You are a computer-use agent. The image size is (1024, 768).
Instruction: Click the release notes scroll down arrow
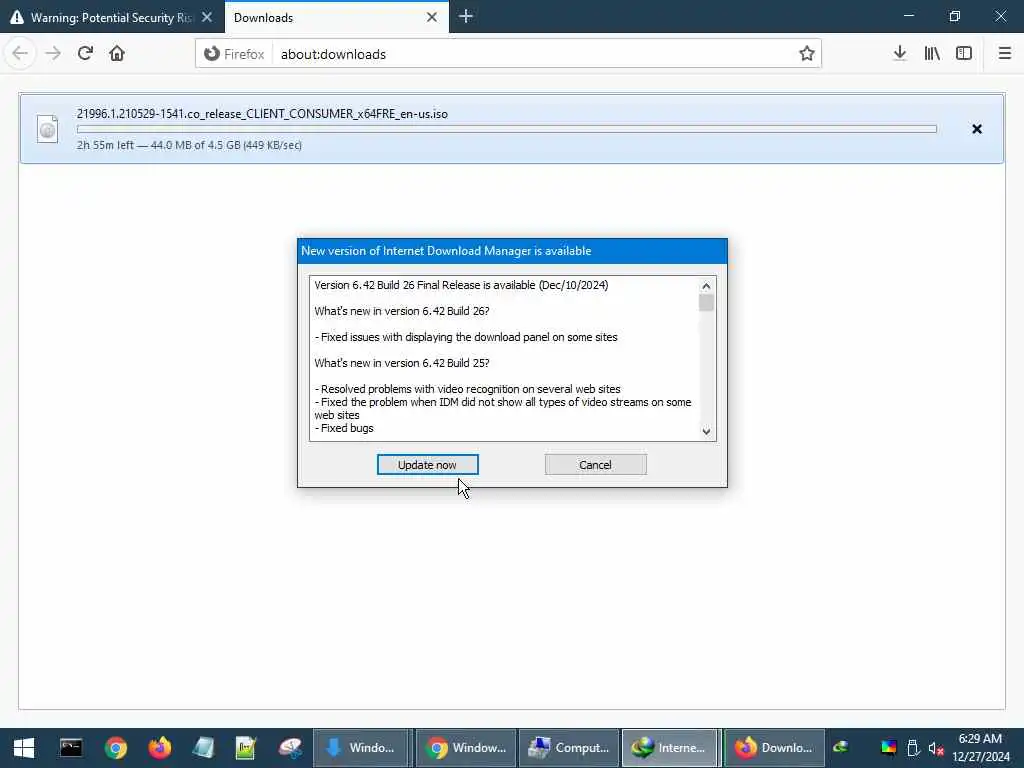(x=706, y=431)
